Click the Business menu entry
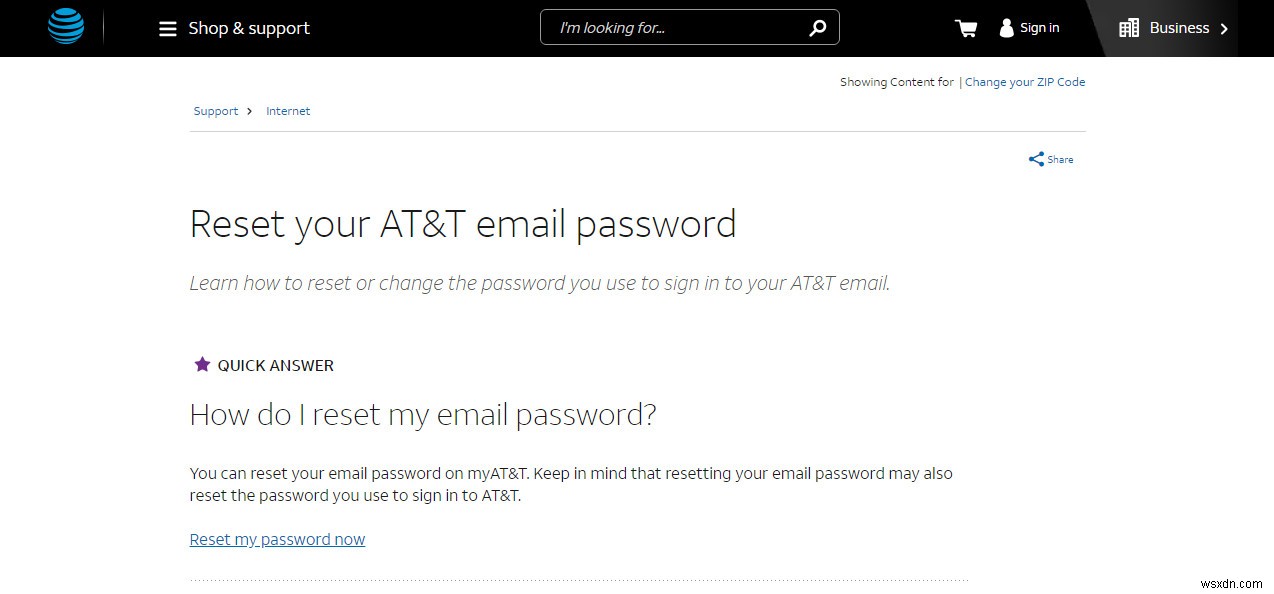1274x594 pixels. [x=1180, y=28]
